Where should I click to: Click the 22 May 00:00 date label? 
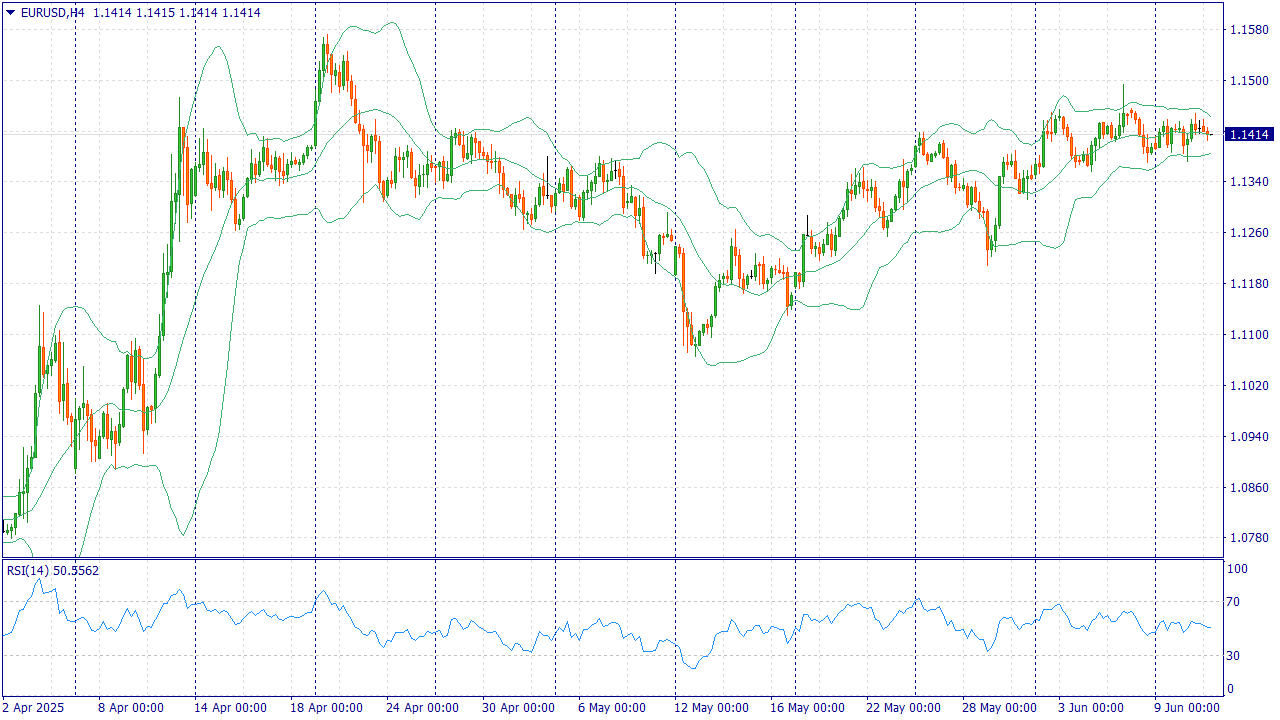tap(903, 708)
